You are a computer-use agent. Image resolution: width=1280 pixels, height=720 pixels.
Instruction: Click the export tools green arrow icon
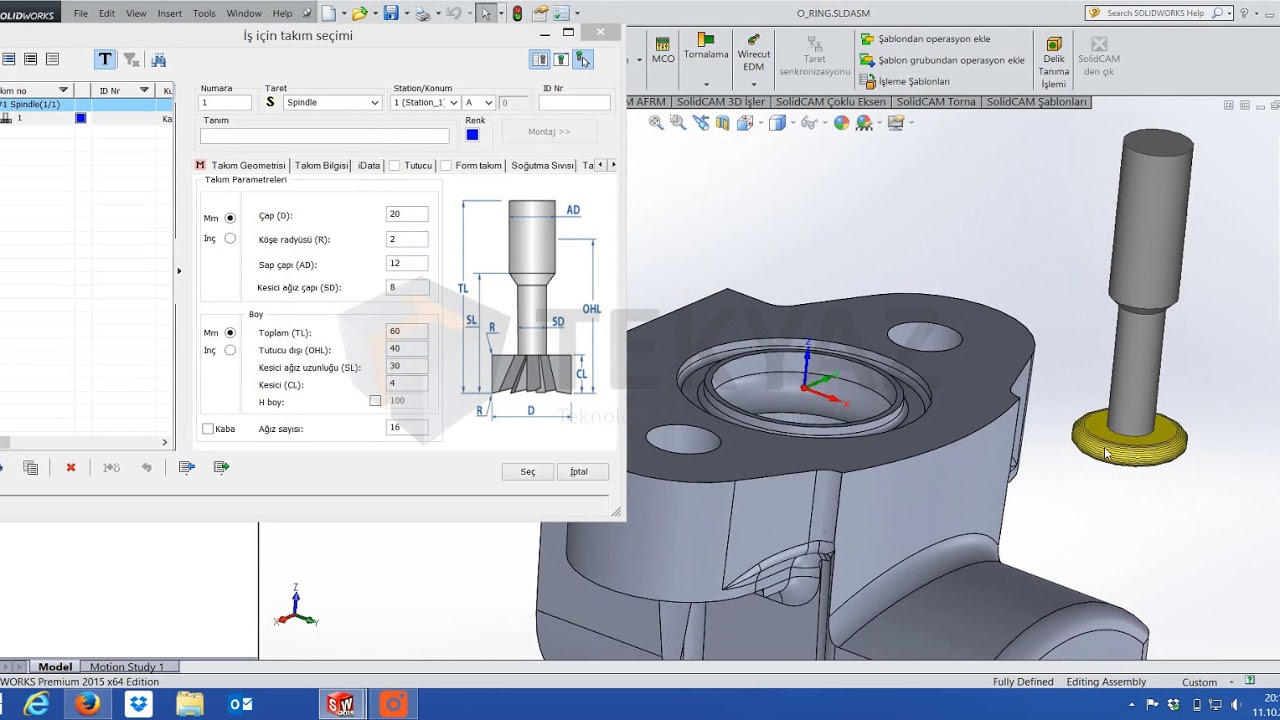222,467
